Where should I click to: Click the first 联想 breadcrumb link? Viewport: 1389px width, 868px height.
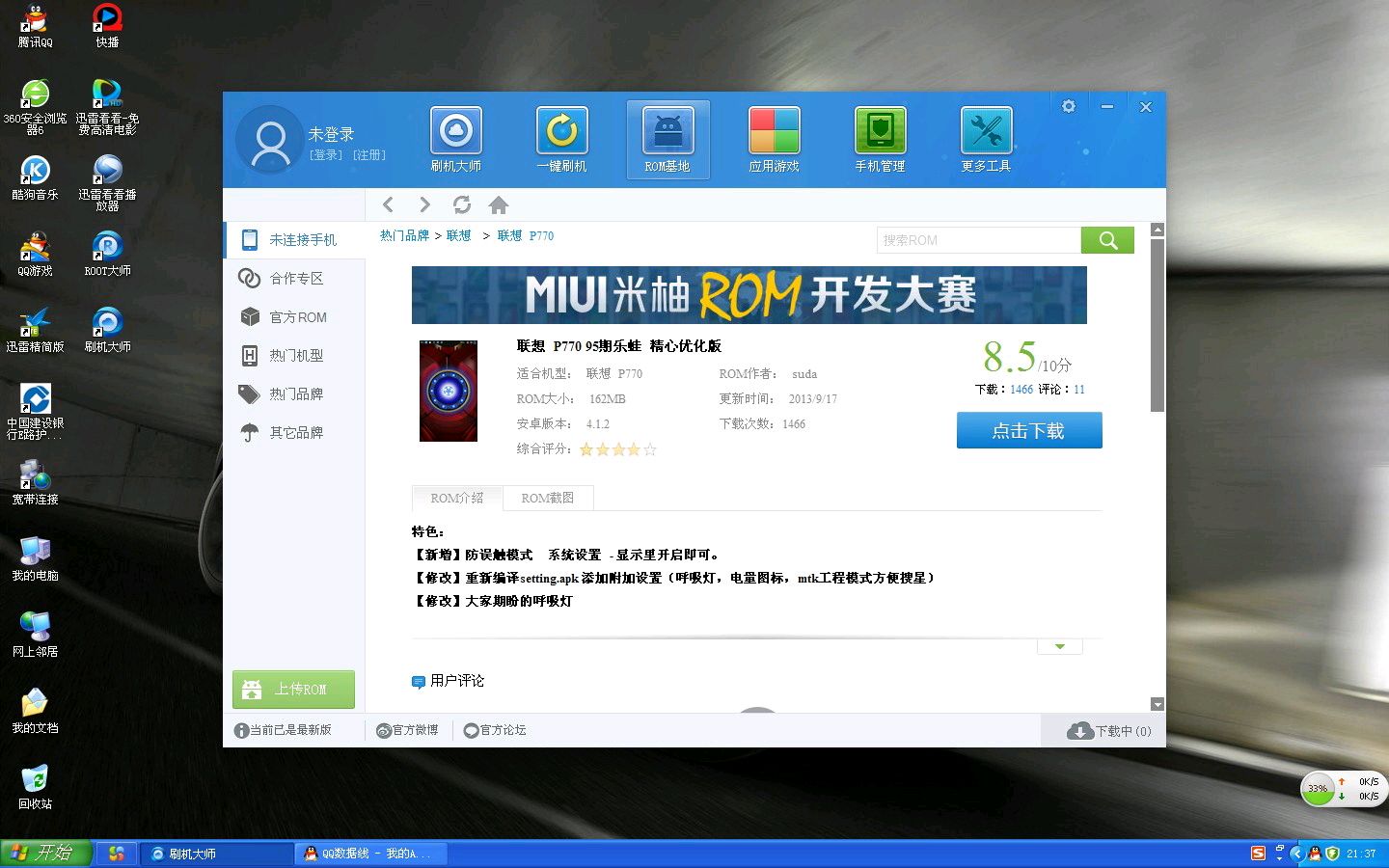coord(458,235)
